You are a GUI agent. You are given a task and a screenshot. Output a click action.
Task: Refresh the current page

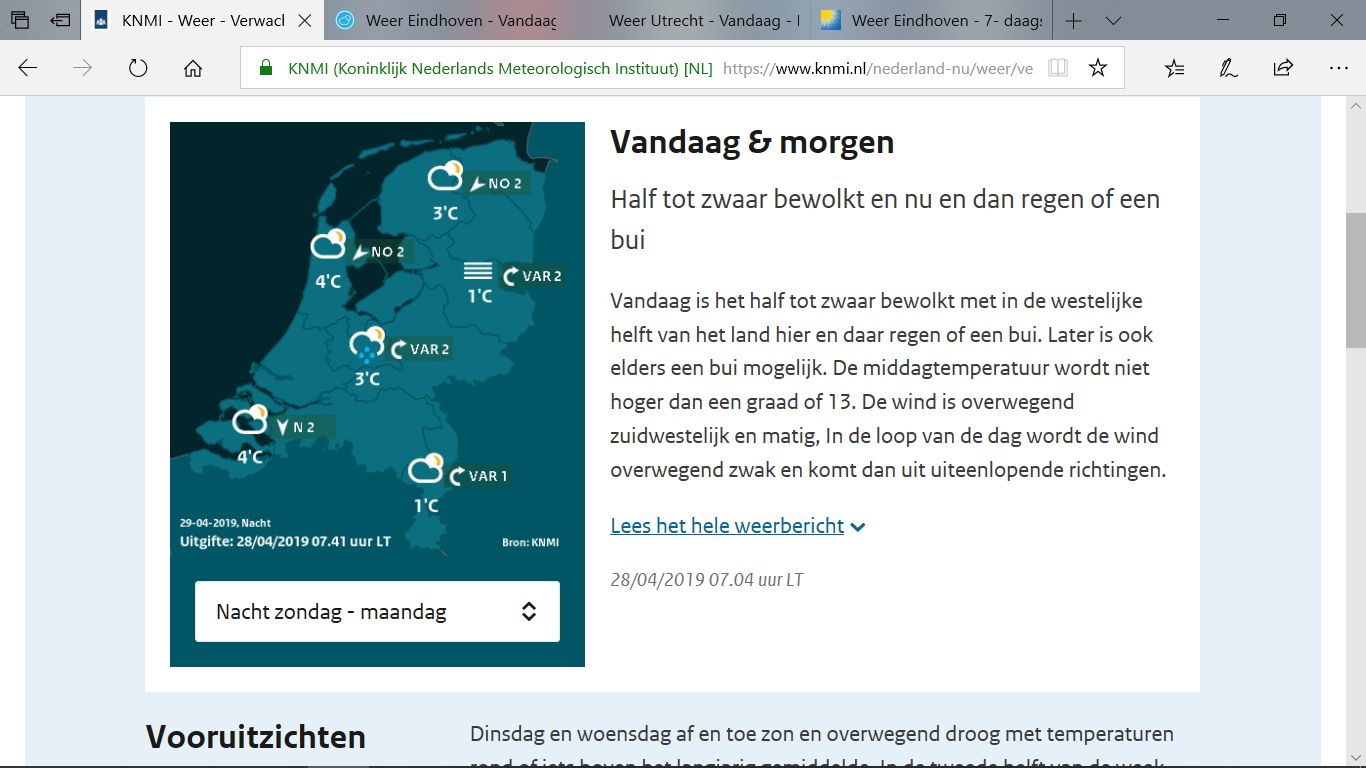coord(138,68)
